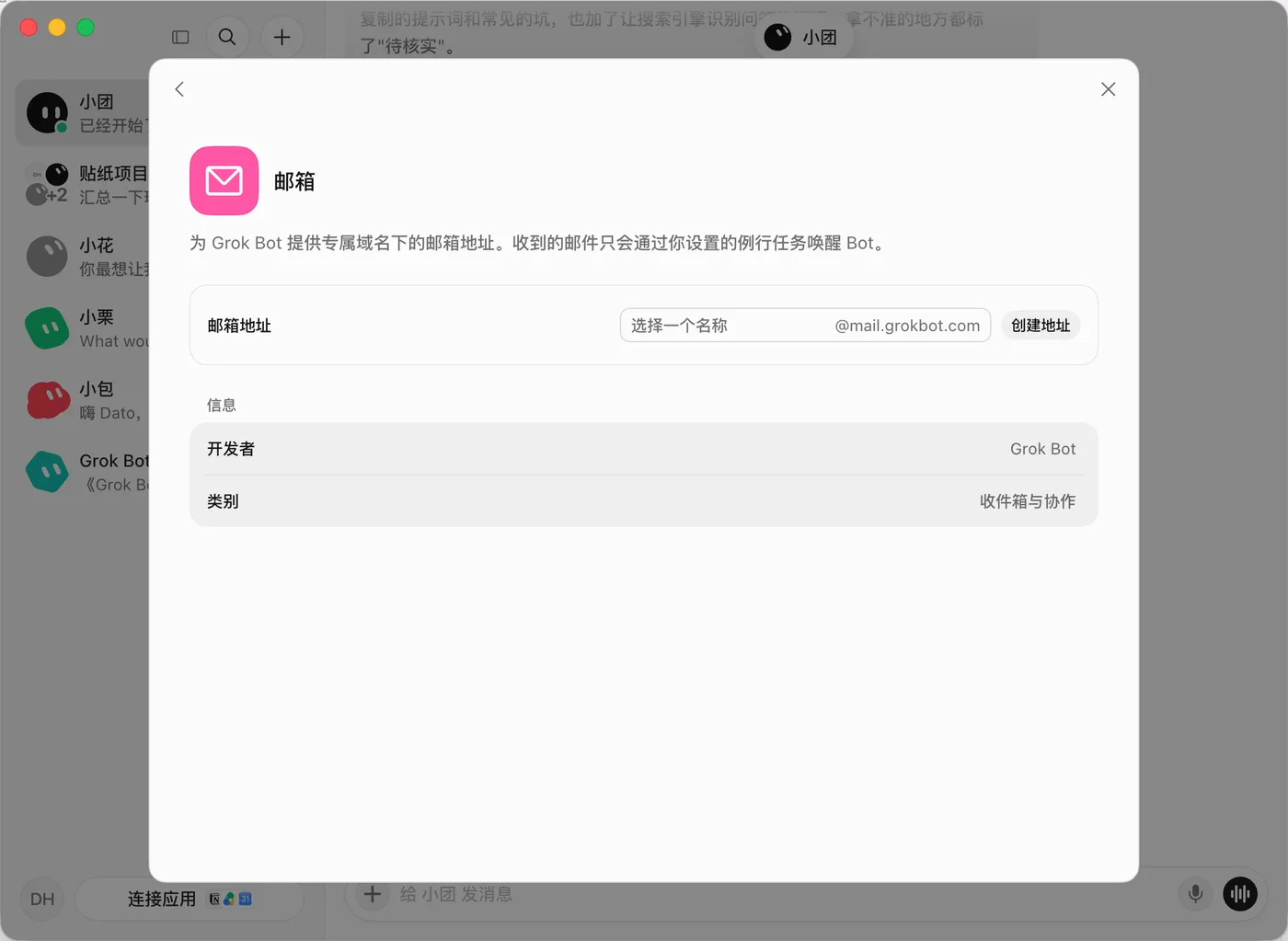Click the 邮箱 title heading
The height and width of the screenshot is (941, 1288).
[x=294, y=181]
